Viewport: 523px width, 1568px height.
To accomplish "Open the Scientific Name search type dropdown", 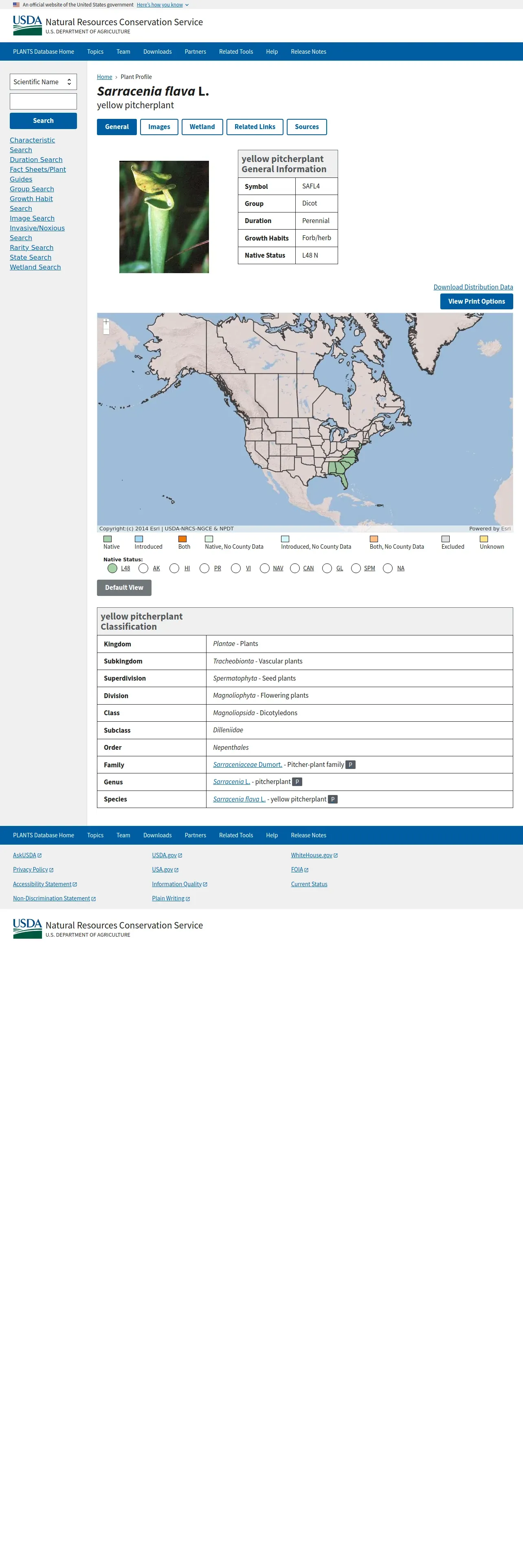I will click(43, 81).
